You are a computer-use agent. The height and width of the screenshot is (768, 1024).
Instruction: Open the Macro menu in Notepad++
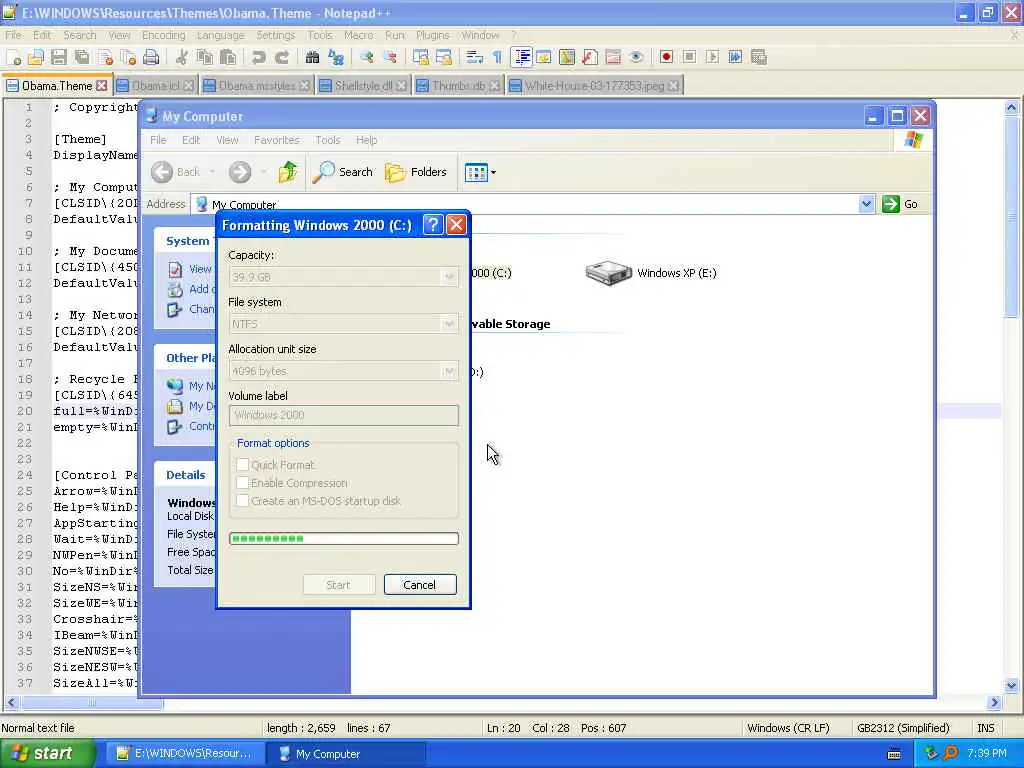(x=359, y=35)
